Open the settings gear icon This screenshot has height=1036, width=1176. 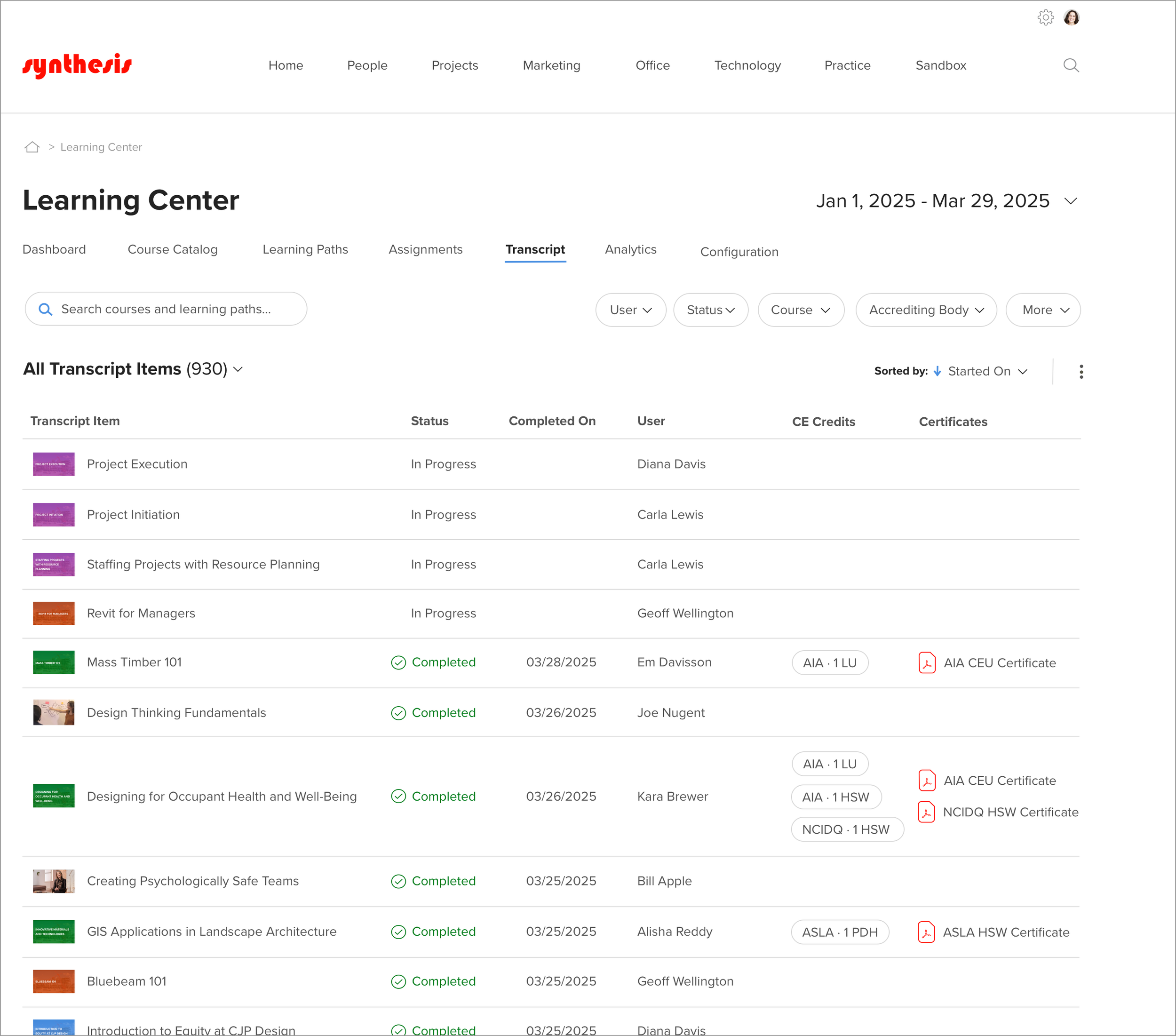(x=1045, y=17)
